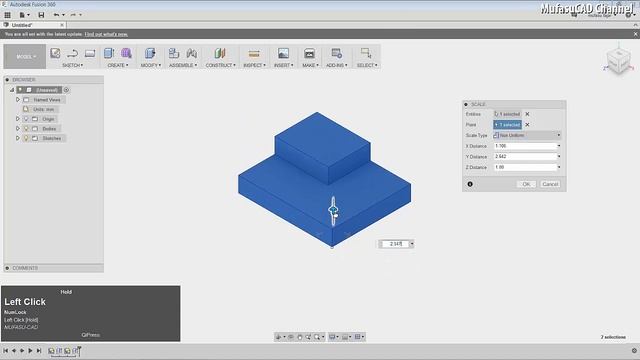The height and width of the screenshot is (360, 640).
Task: Select the Extrude tool
Action: tap(109, 53)
